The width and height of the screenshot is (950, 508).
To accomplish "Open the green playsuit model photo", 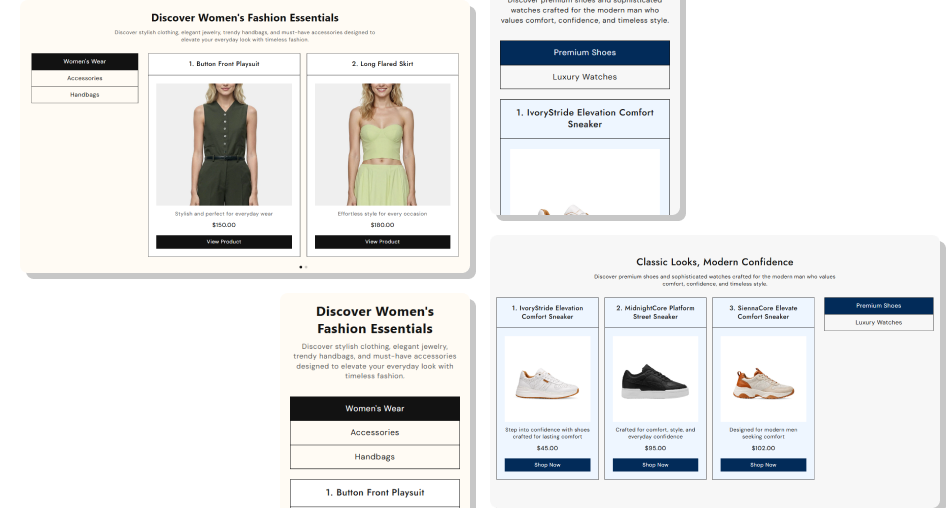I will tap(224, 144).
